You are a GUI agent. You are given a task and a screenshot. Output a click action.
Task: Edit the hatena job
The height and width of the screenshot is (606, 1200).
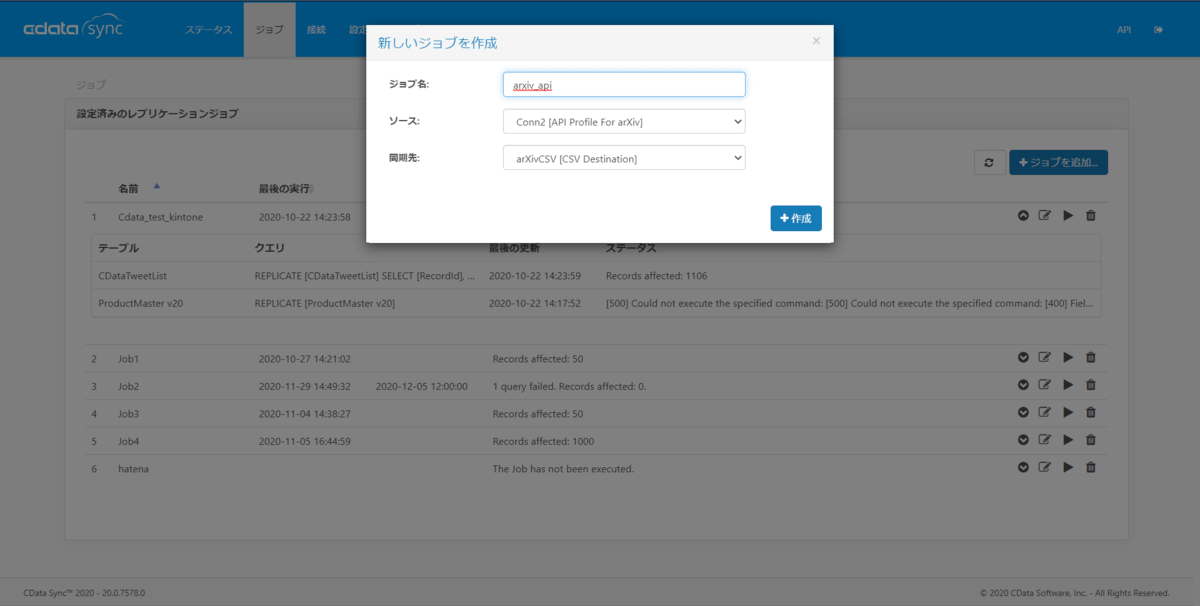pyautogui.click(x=1045, y=467)
